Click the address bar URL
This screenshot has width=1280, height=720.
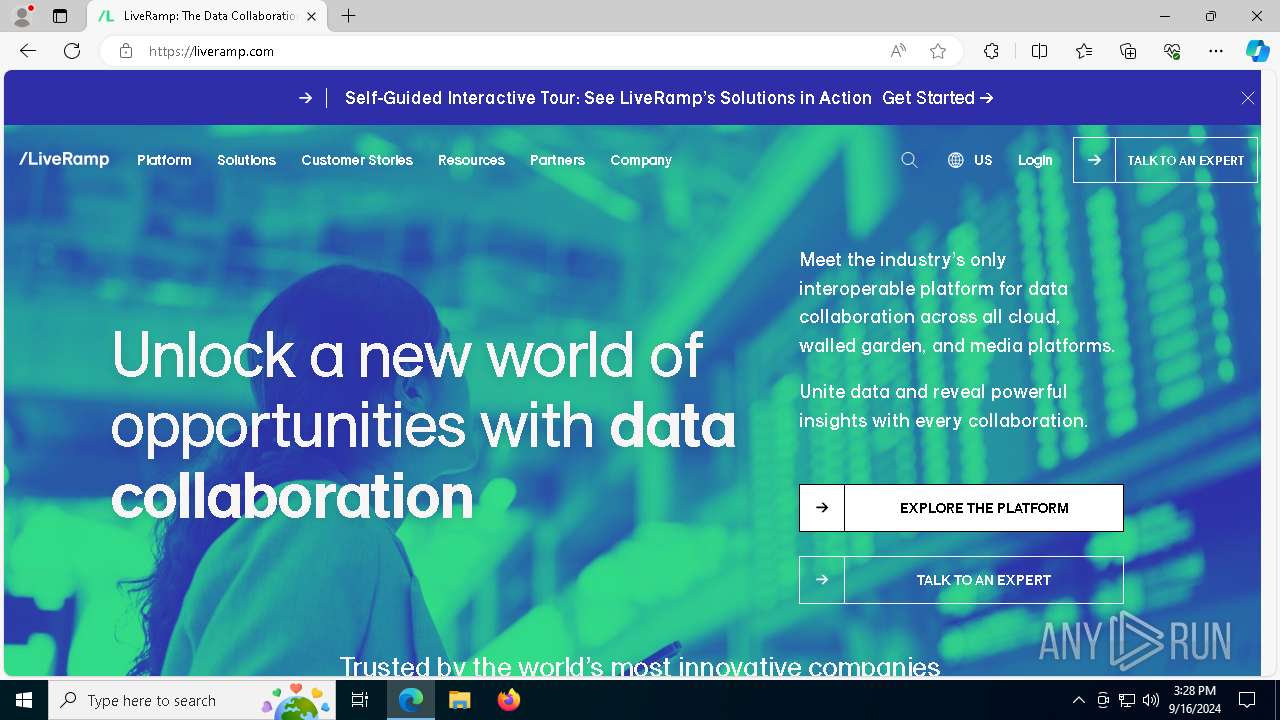coord(211,51)
